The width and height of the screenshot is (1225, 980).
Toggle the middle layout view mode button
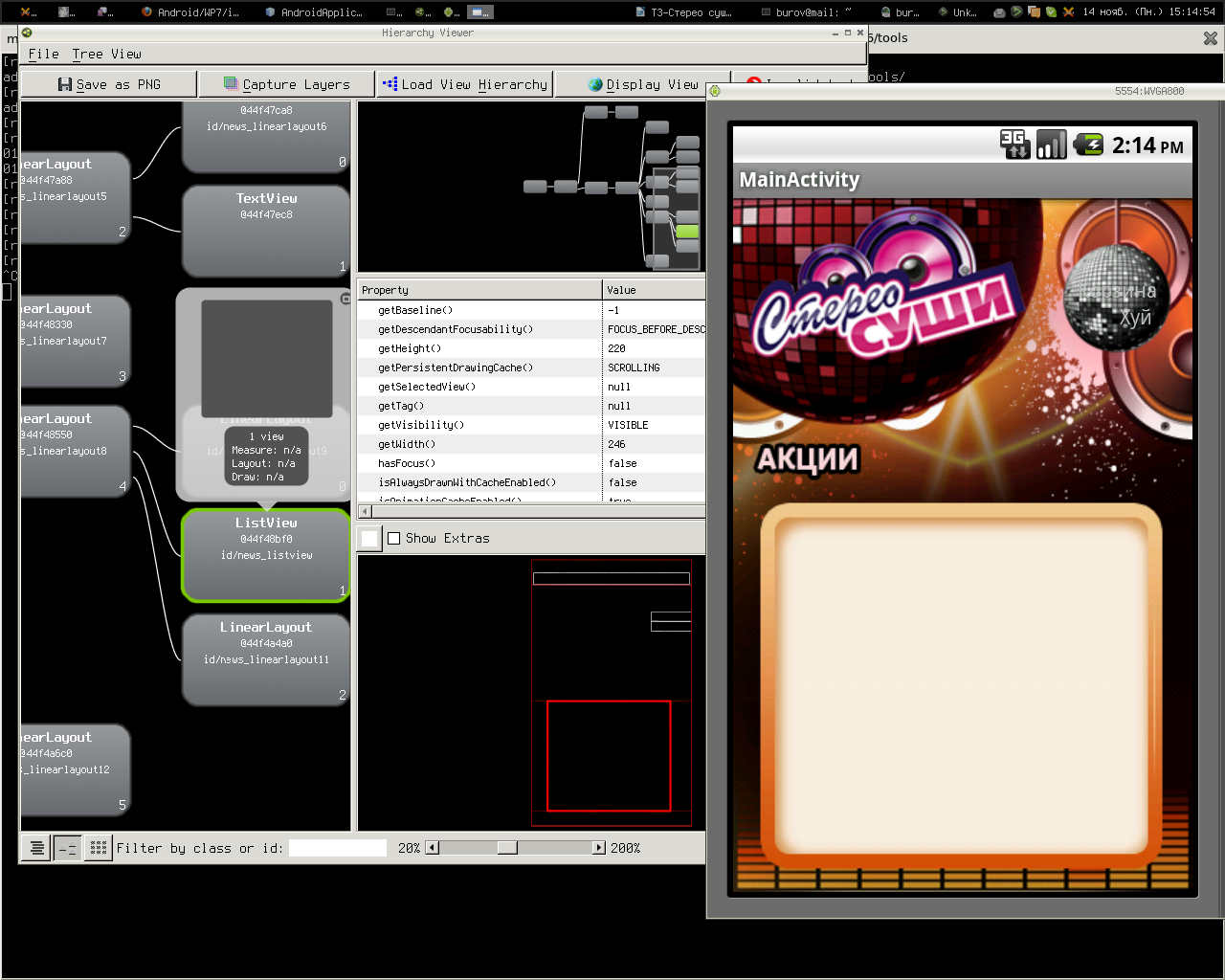pyautogui.click(x=67, y=848)
